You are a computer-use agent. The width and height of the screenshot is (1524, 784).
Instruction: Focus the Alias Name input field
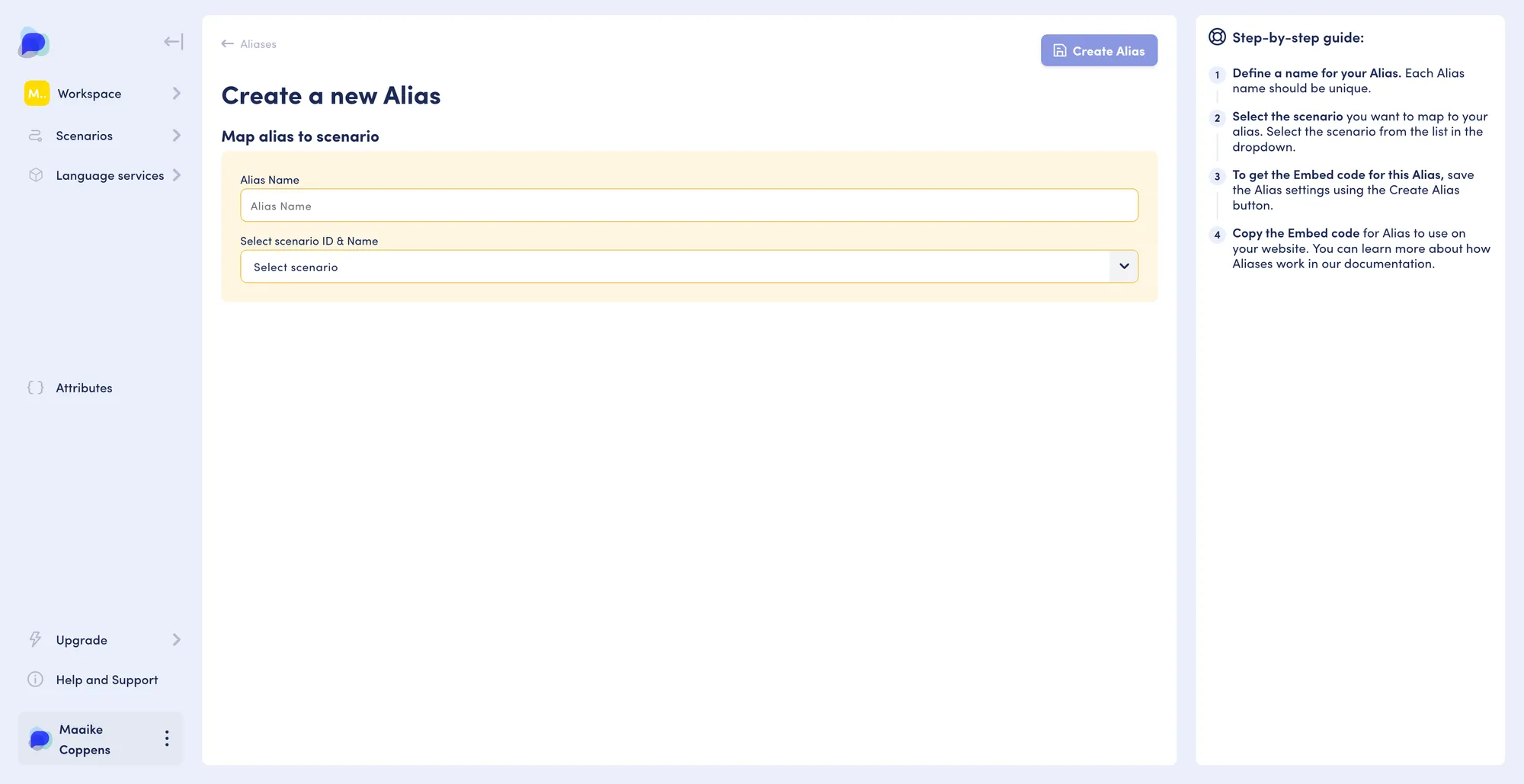coord(689,206)
